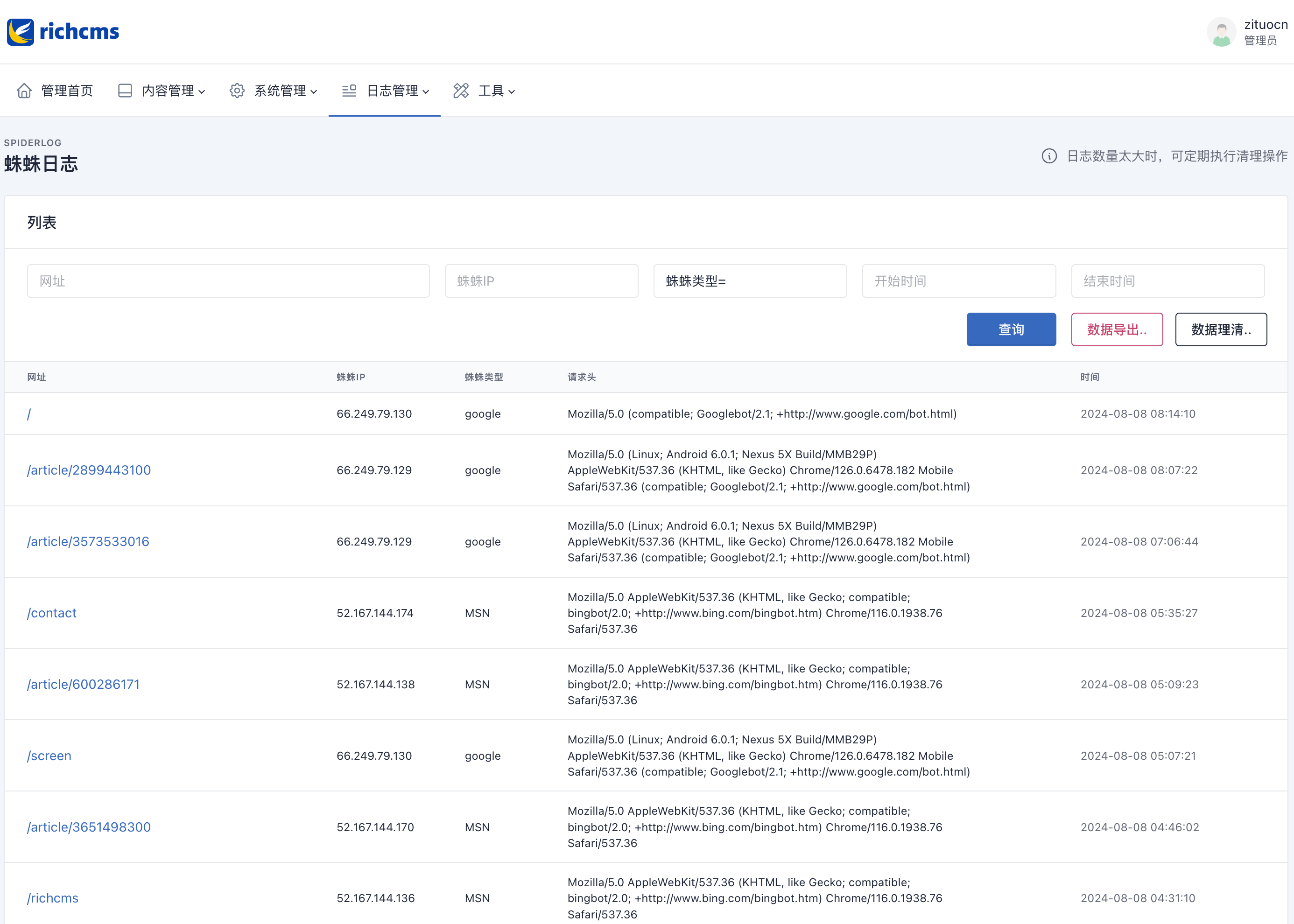Click the log management list icon
Screen dimensions: 1294x924
click(x=349, y=91)
